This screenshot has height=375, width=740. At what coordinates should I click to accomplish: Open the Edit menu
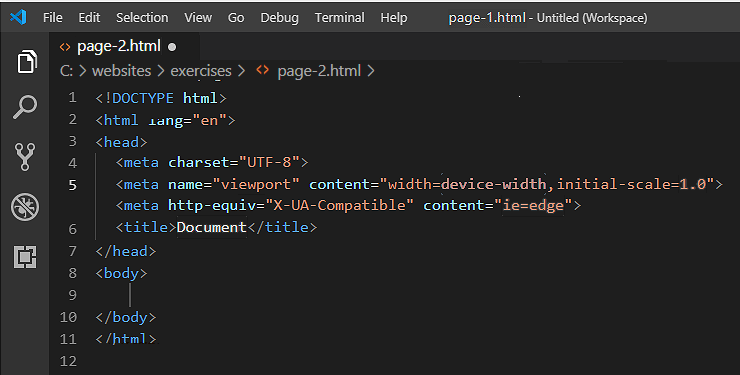tap(89, 18)
